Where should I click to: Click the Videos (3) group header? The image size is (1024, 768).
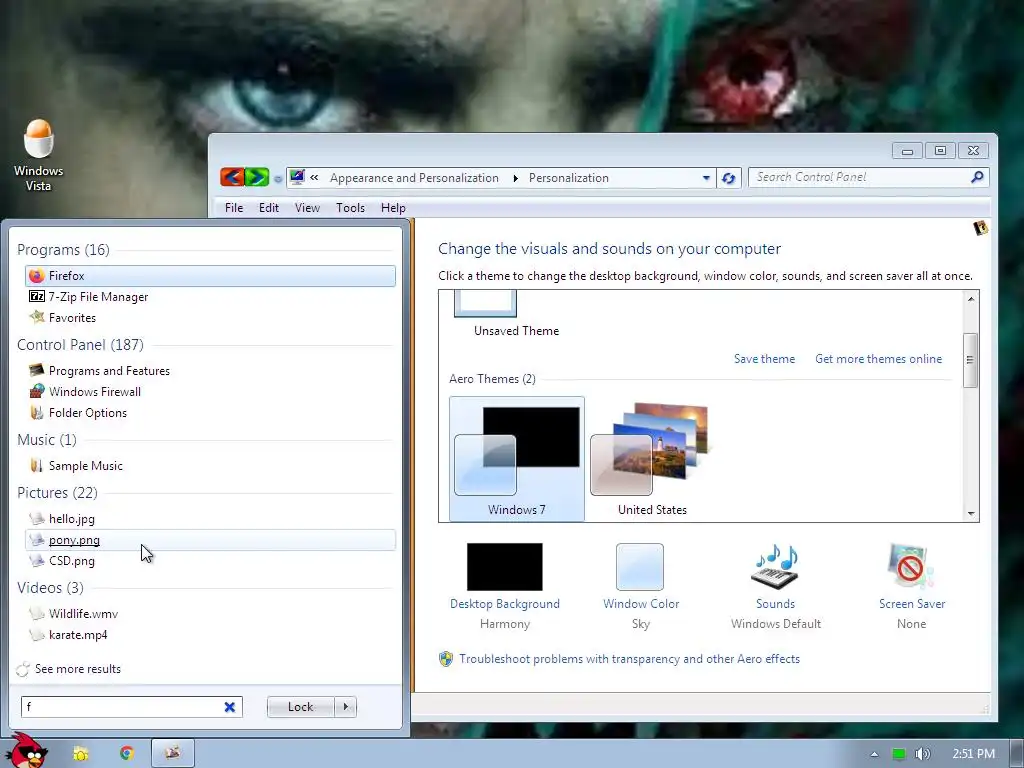(x=50, y=588)
